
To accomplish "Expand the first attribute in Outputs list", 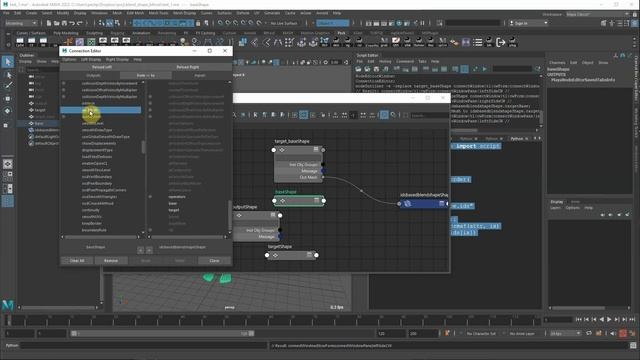I will pyautogui.click(x=64, y=83).
